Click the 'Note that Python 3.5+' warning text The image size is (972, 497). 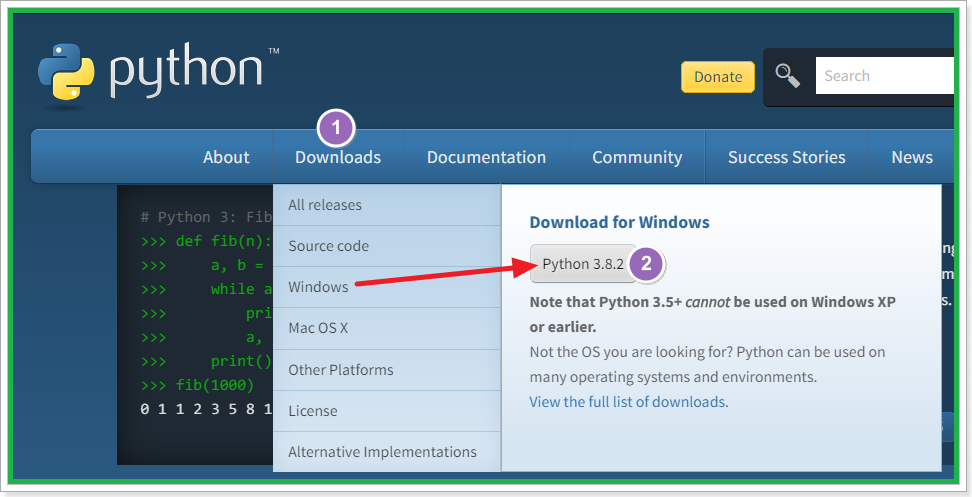(712, 314)
